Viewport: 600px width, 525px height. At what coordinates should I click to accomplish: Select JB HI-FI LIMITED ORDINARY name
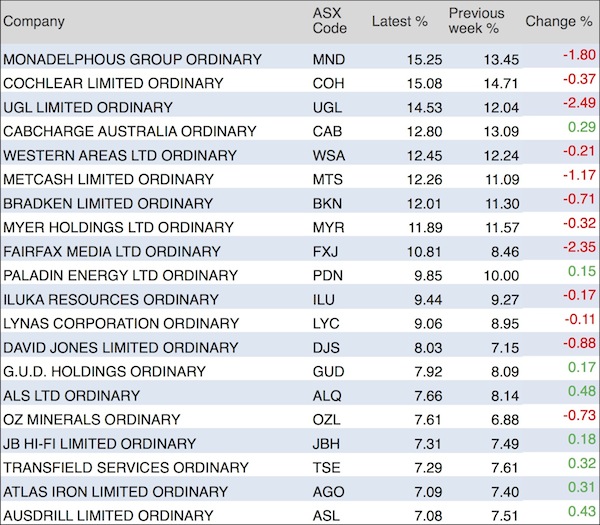(x=100, y=443)
